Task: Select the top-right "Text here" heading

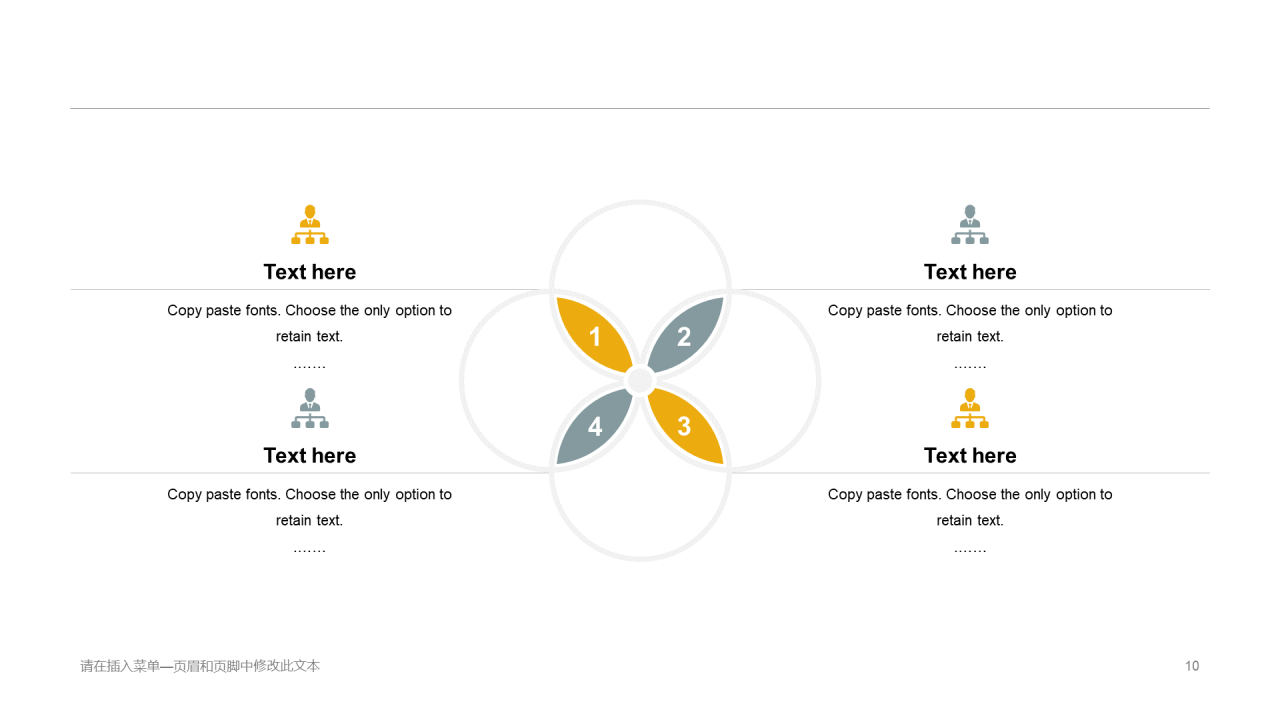Action: [x=970, y=272]
